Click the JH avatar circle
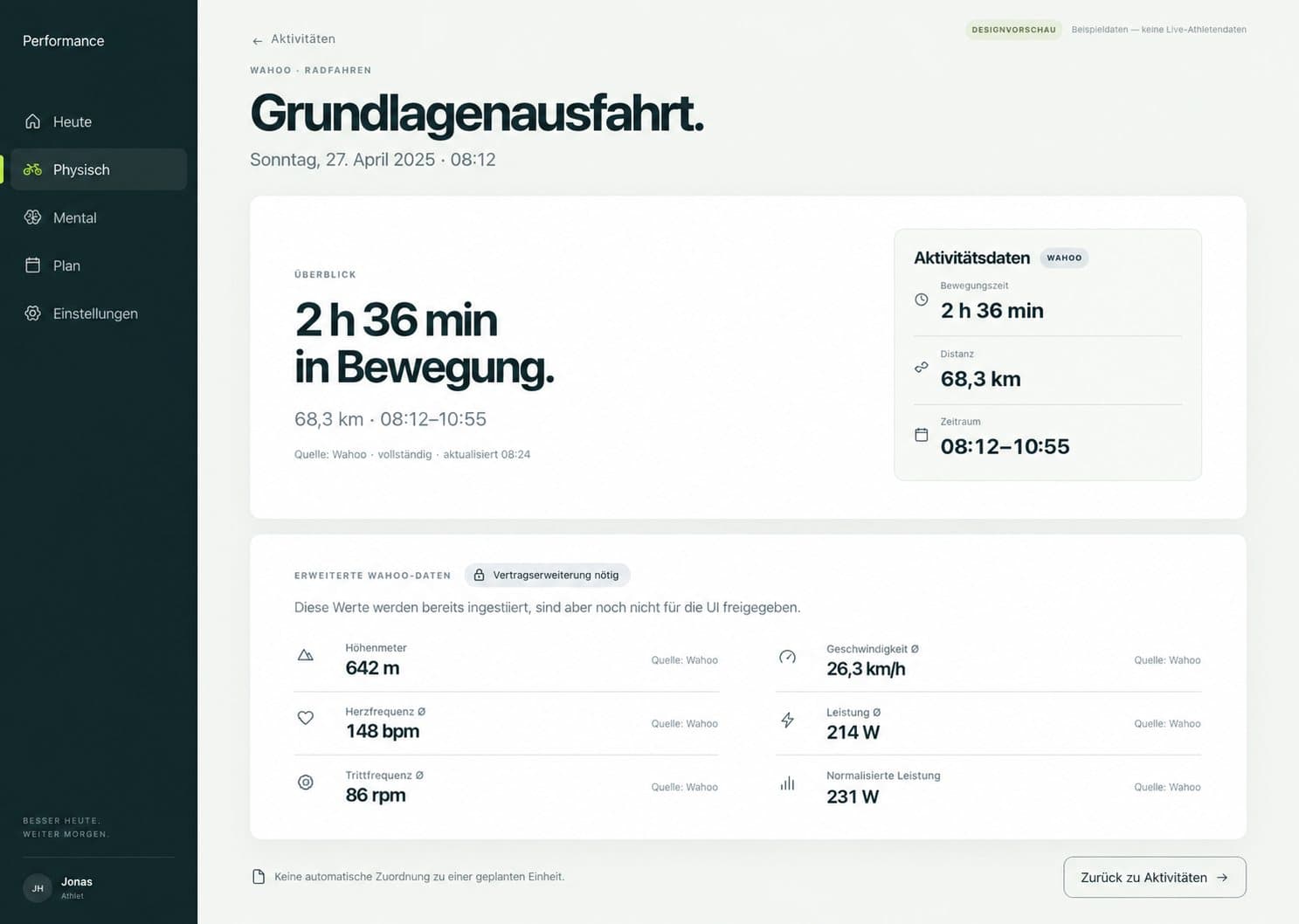Screen dimensions: 1299x924 (38, 888)
